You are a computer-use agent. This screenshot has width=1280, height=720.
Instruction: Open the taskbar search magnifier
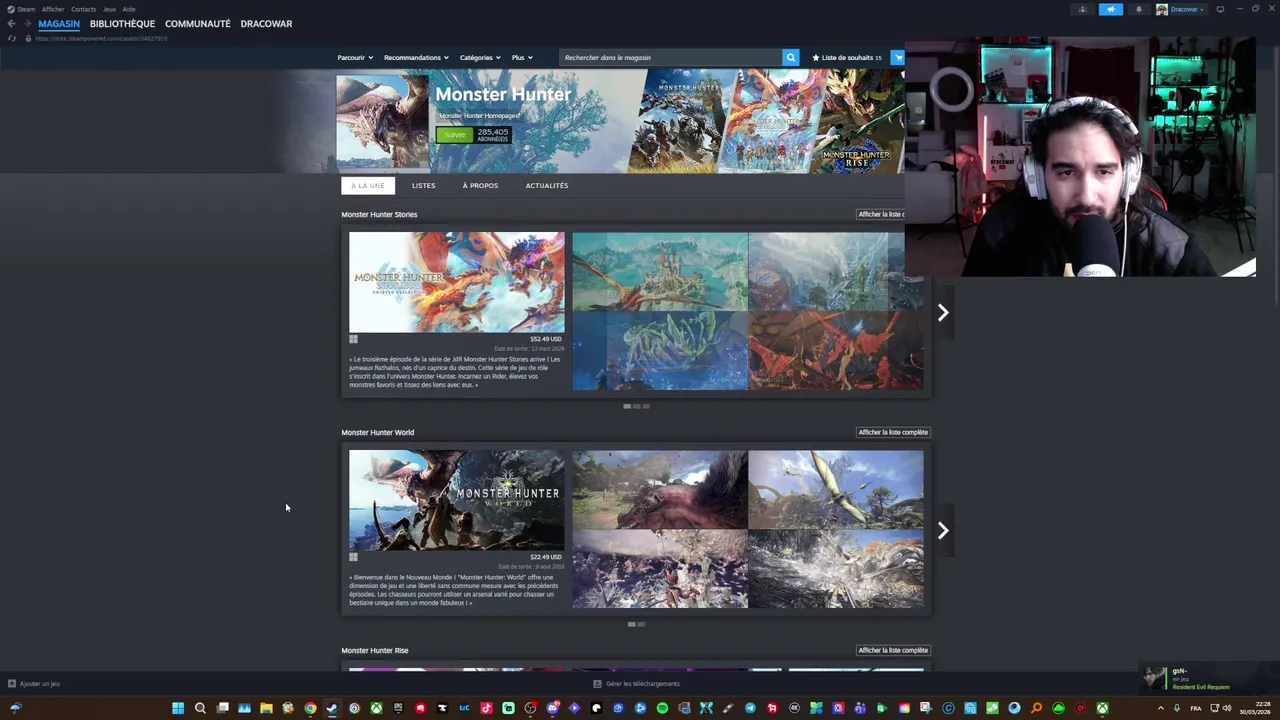pos(200,708)
